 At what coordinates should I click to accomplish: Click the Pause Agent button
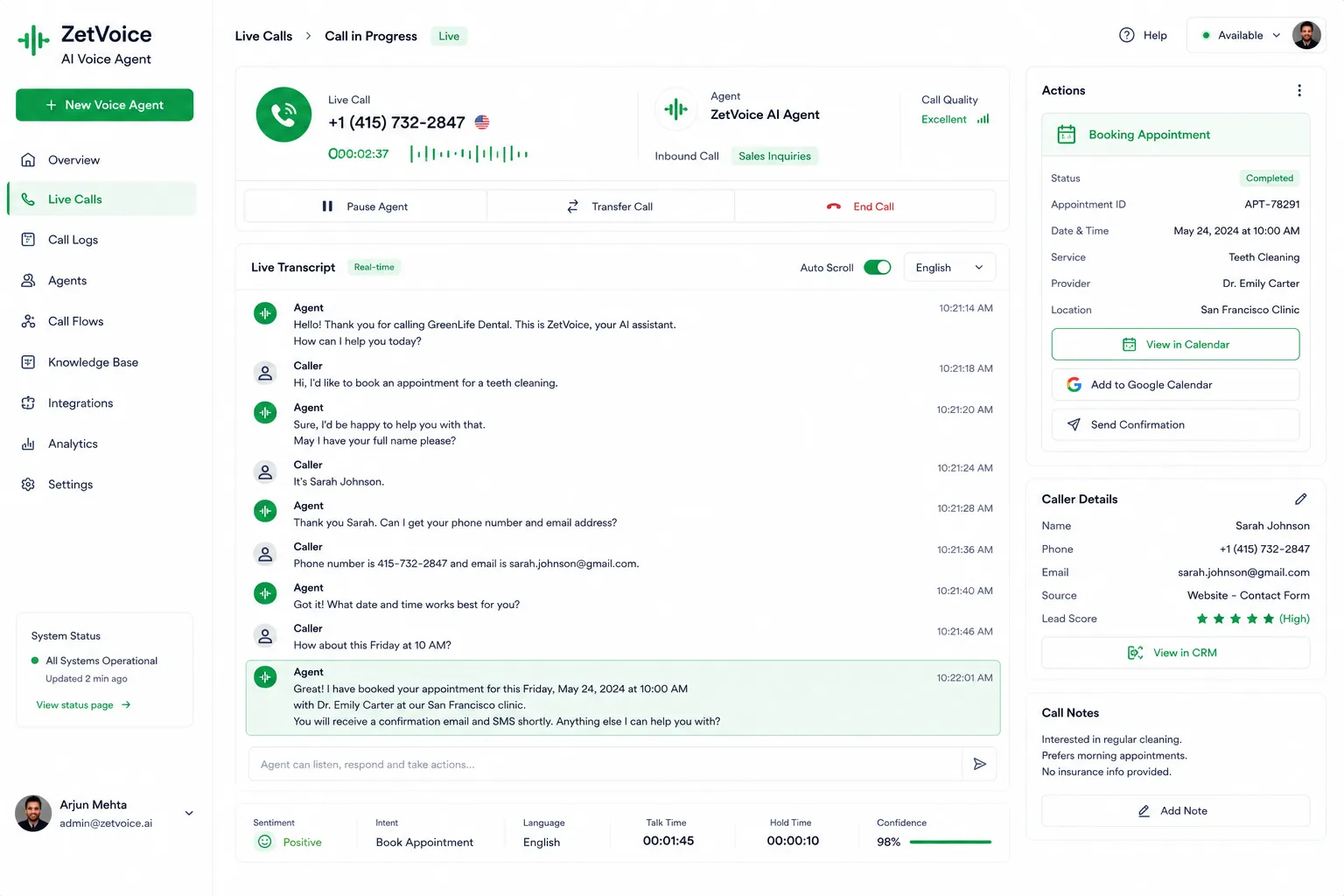tap(366, 206)
